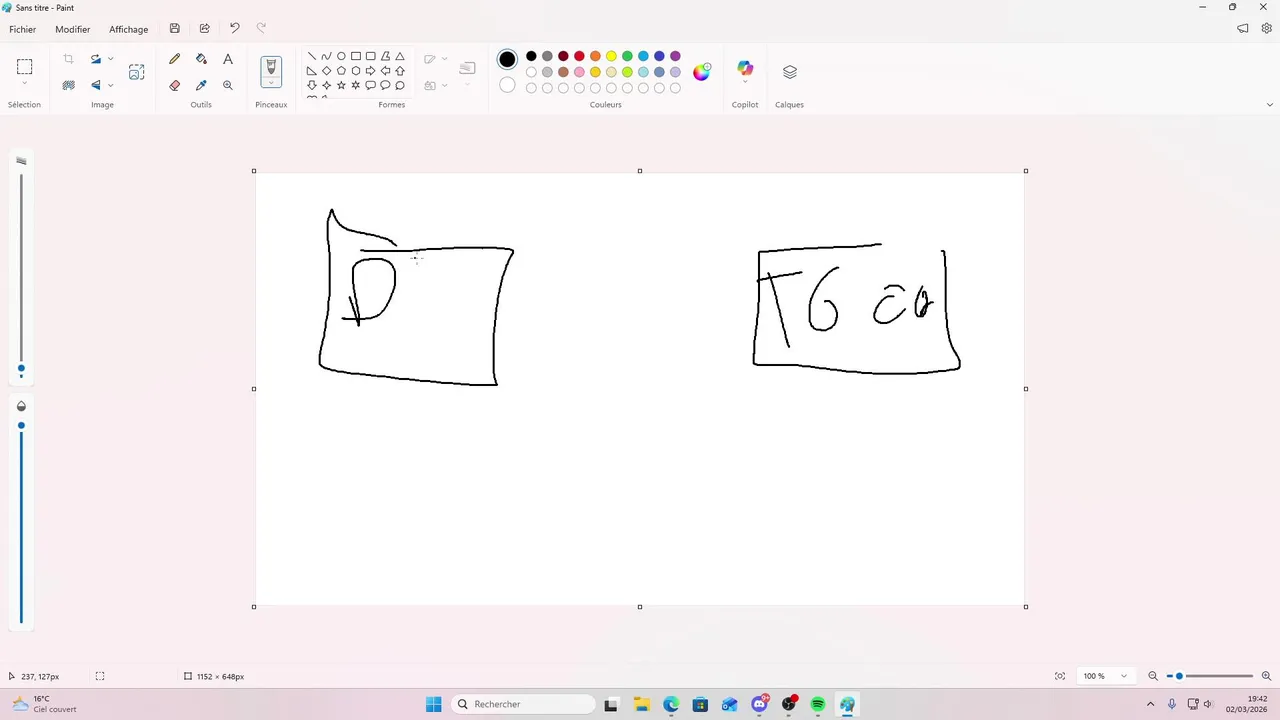Click the Zoom out magnifier icon

click(x=1153, y=676)
